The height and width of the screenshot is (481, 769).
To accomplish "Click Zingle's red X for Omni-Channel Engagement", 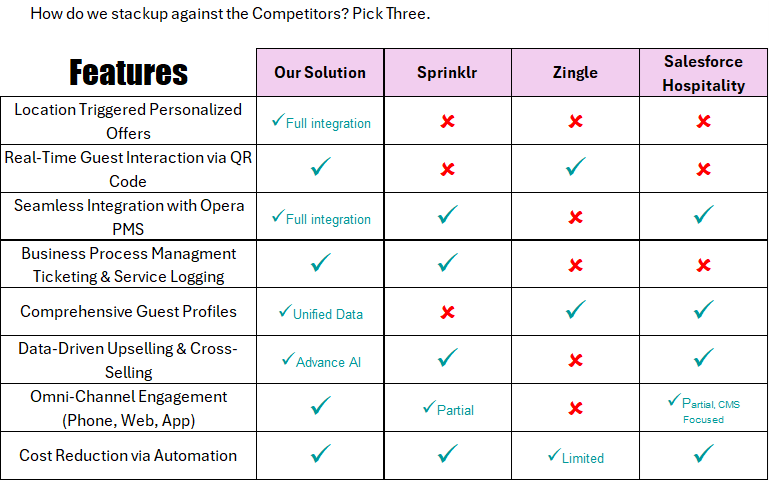I will coord(575,407).
